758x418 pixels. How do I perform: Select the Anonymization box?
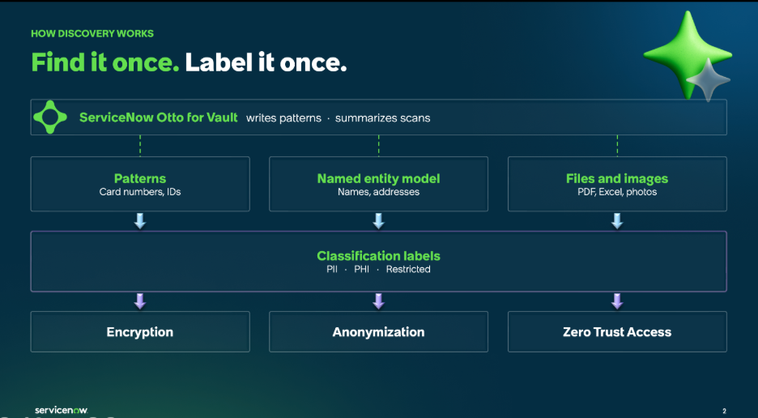click(x=379, y=332)
